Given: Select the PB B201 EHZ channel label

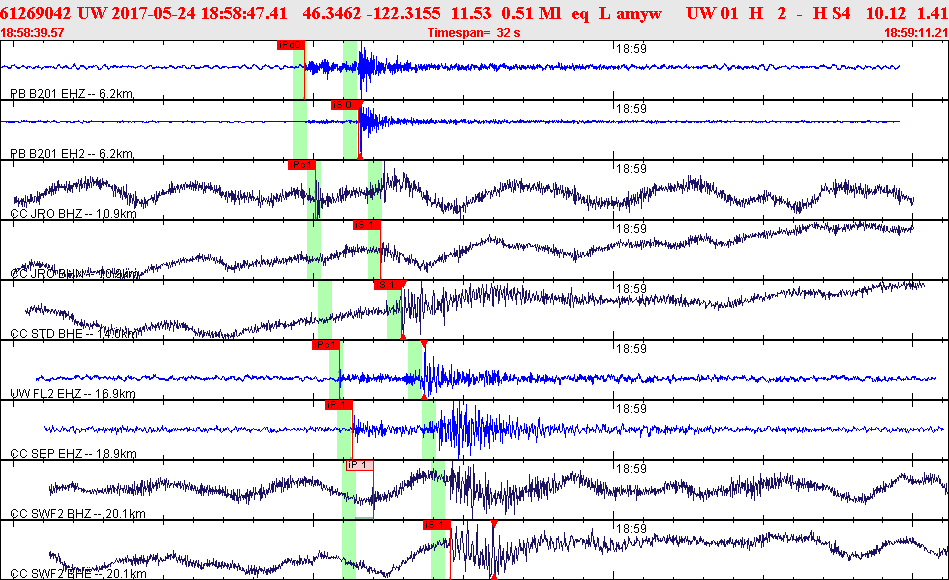Looking at the screenshot, I should coord(72,94).
